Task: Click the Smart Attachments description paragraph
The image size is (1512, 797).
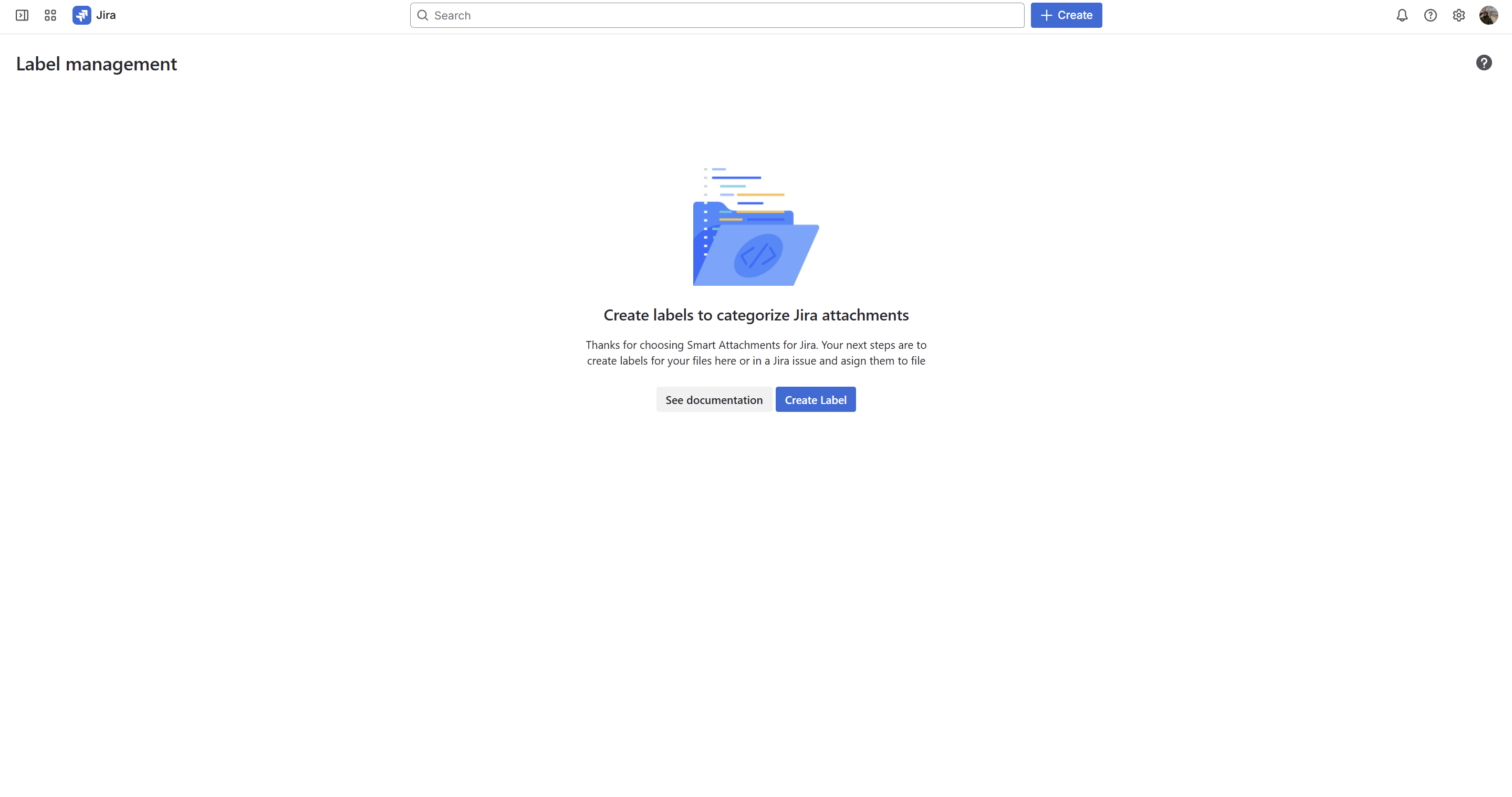Action: [756, 353]
